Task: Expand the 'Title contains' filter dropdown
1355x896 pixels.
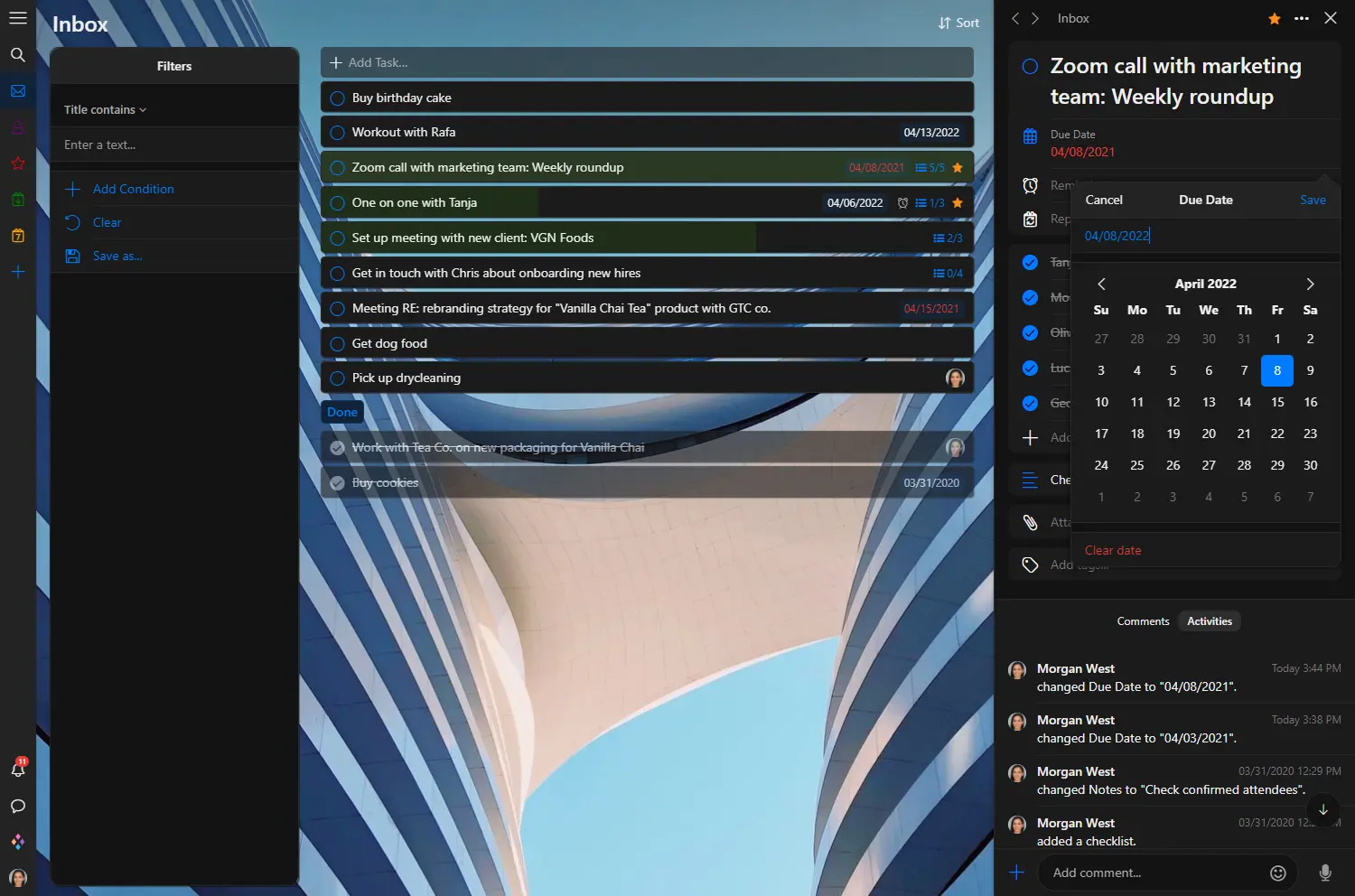Action: click(105, 110)
